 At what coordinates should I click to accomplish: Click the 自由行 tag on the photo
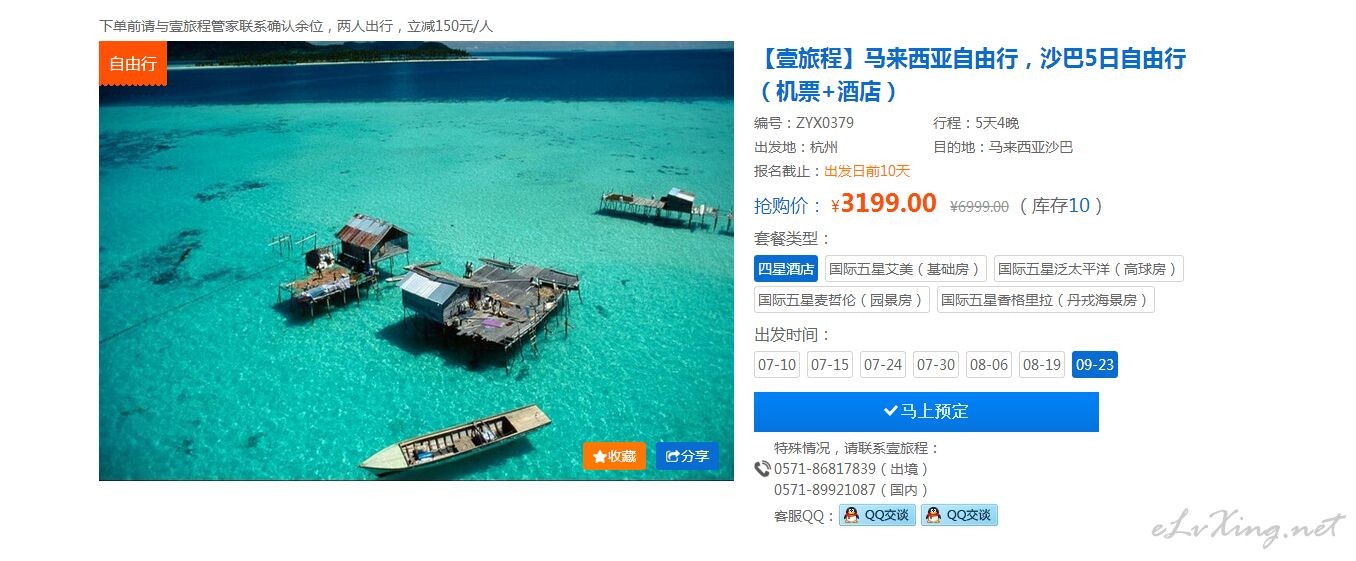click(x=133, y=64)
